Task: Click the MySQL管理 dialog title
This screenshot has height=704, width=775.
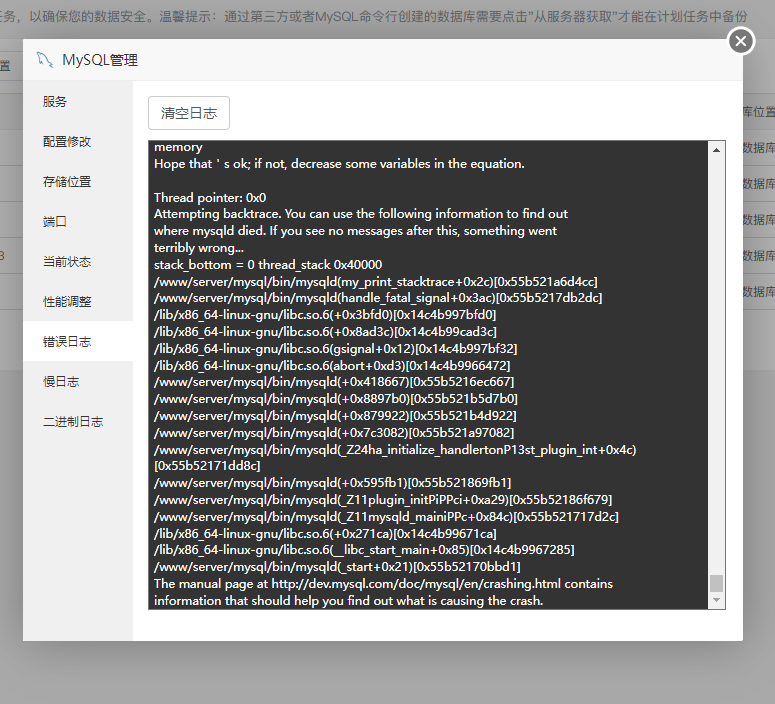Action: tap(100, 60)
